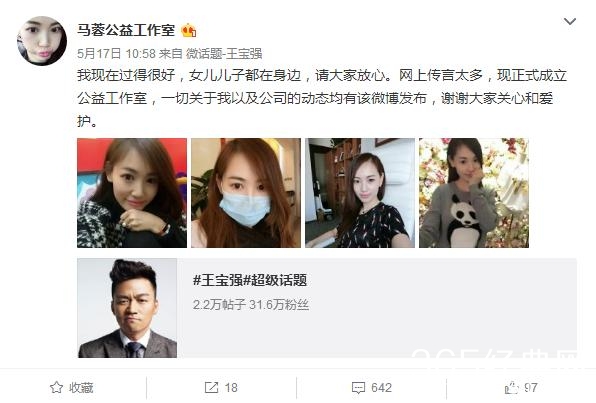Click the 收藏 button label
This screenshot has height=403, width=596.
(81, 388)
